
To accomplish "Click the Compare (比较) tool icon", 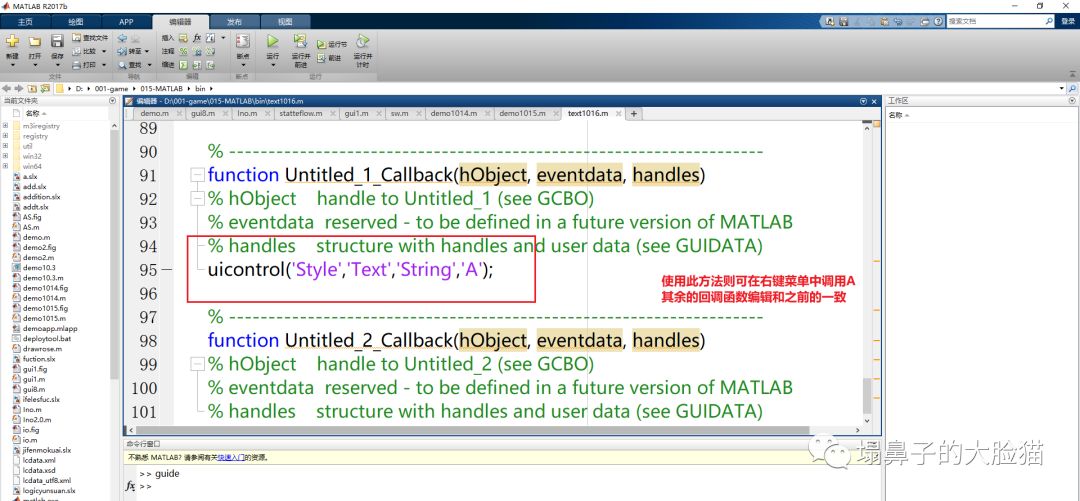I will pyautogui.click(x=77, y=51).
